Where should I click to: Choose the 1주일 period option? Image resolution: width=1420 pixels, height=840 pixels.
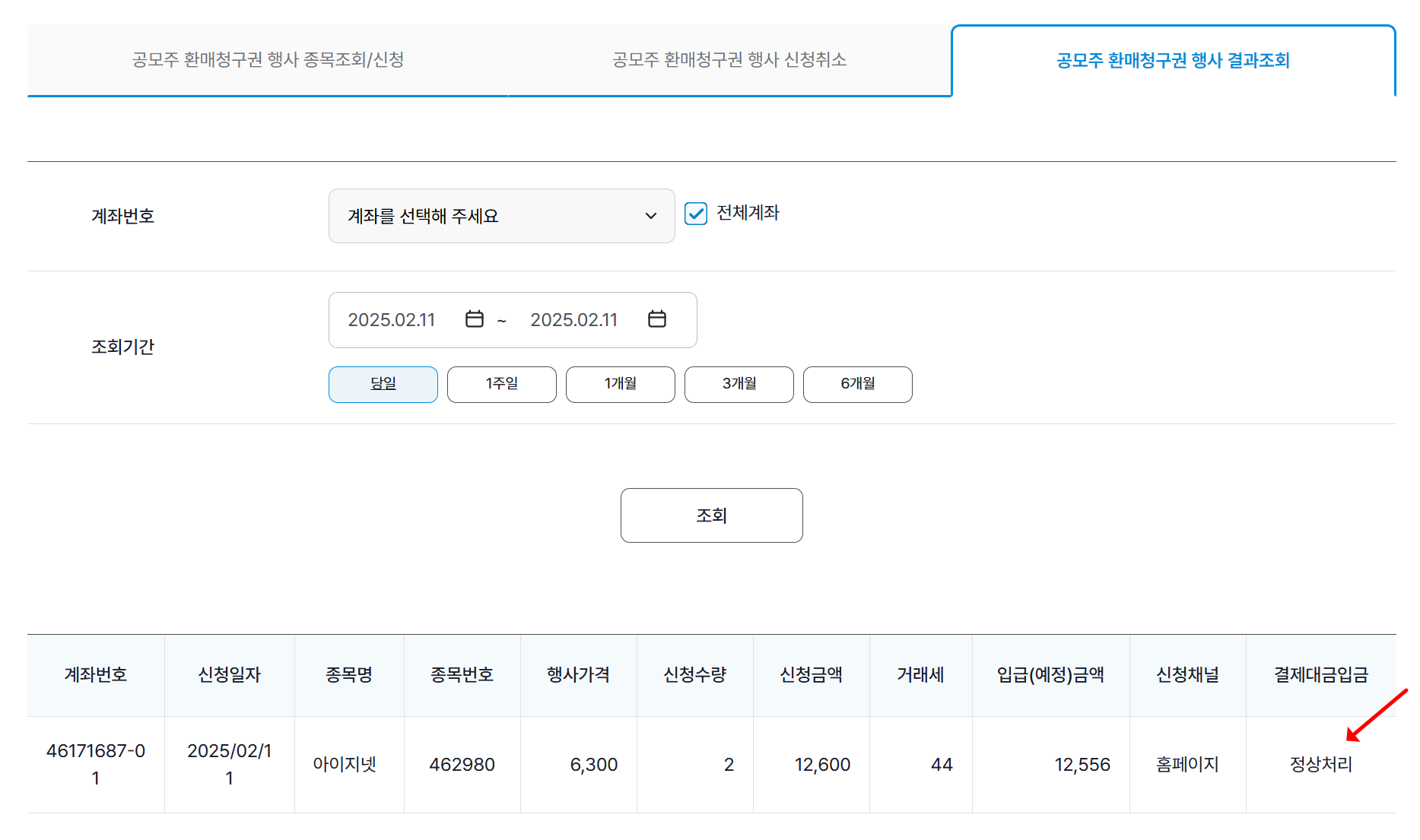(501, 384)
